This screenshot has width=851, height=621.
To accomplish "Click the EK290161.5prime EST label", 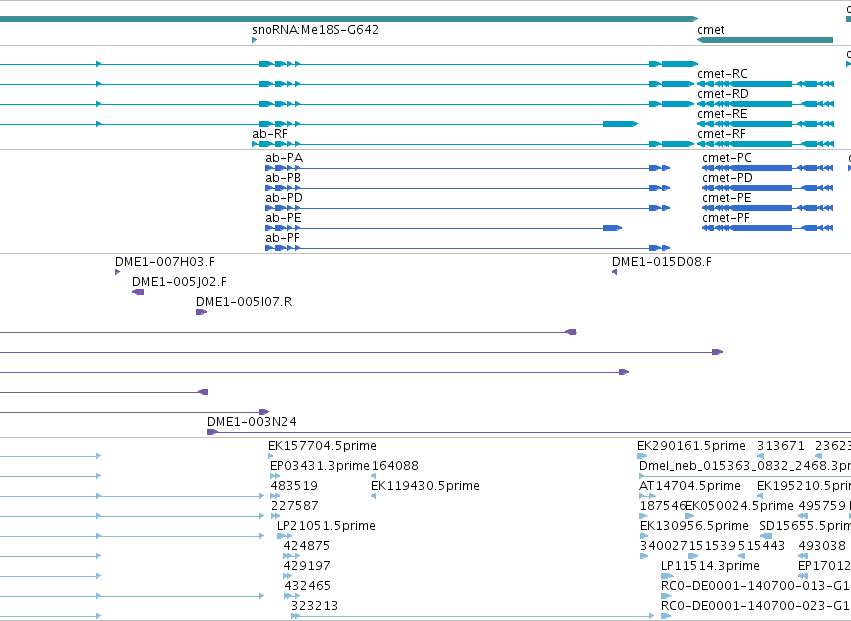I will point(691,446).
